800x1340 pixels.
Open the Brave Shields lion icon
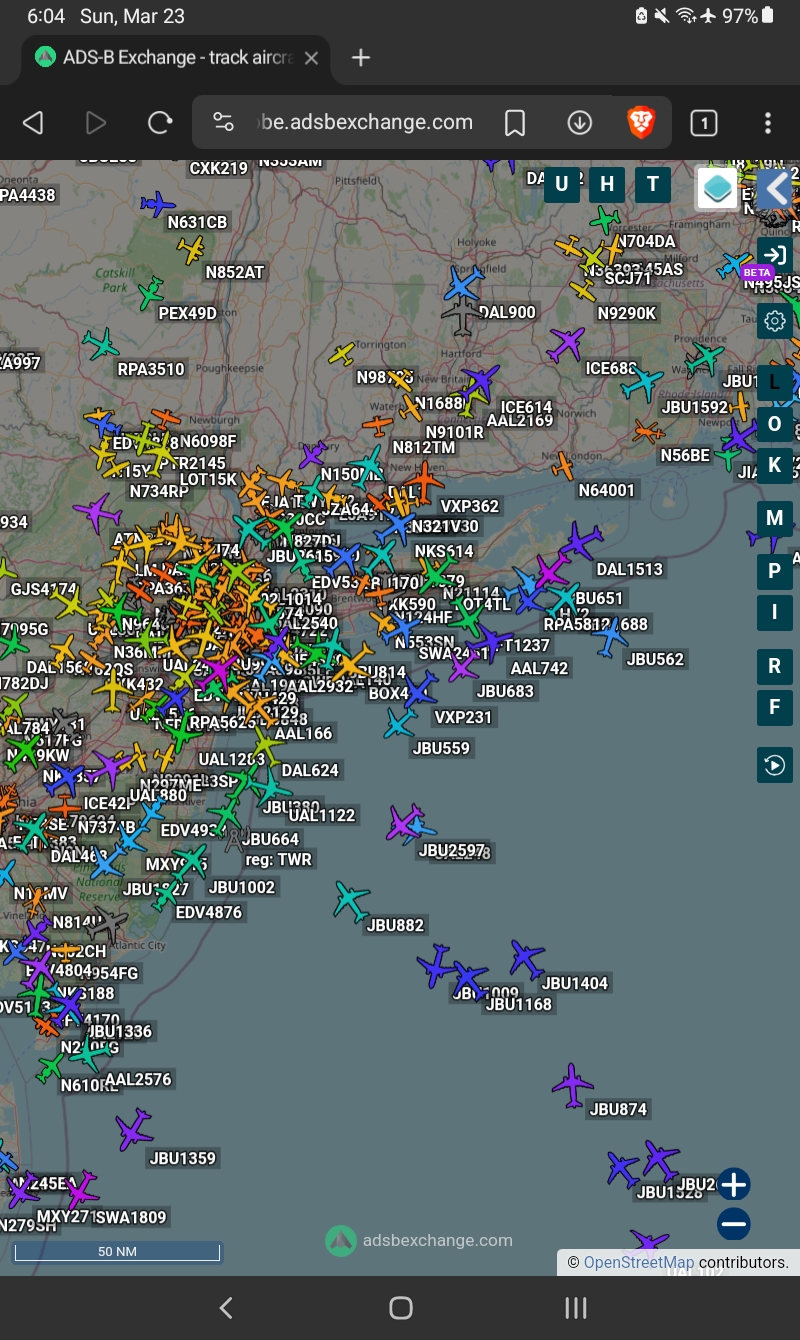(x=641, y=123)
